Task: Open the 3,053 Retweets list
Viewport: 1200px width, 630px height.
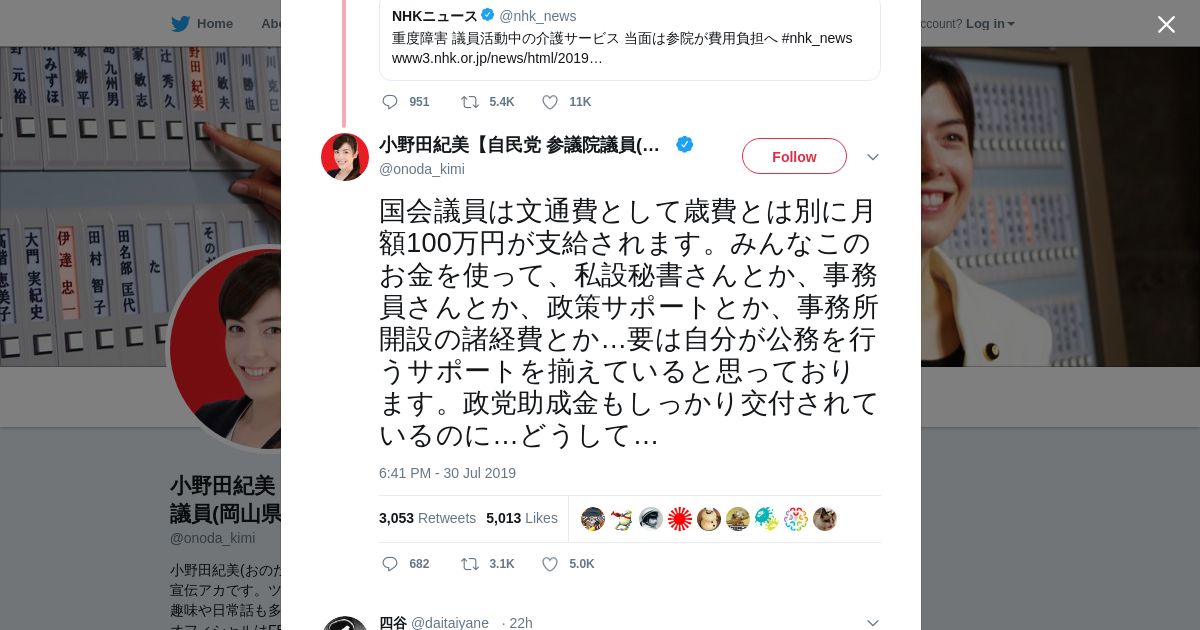Action: click(x=427, y=518)
